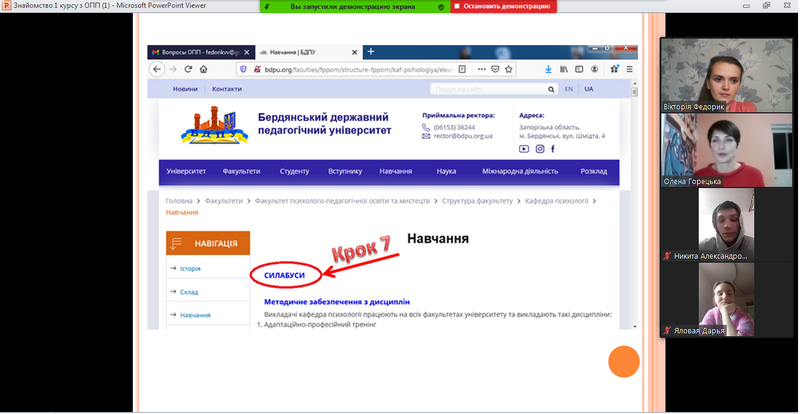The width and height of the screenshot is (800, 414).
Task: Open the Наука menu item
Action: [x=446, y=172]
